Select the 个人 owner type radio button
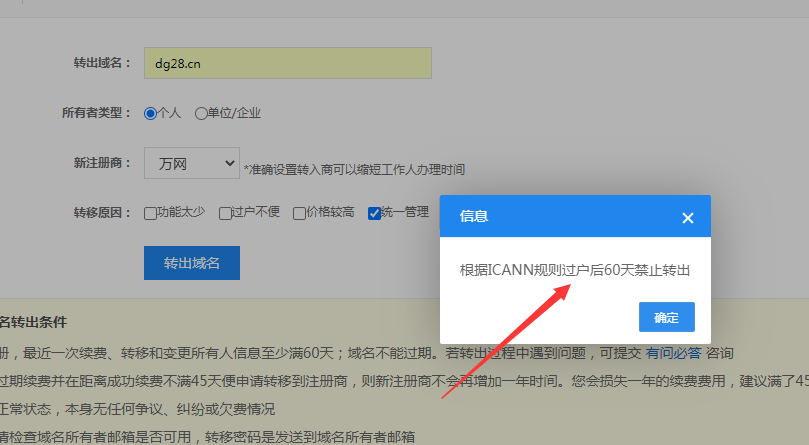Image resolution: width=809 pixels, height=445 pixels. [x=151, y=113]
